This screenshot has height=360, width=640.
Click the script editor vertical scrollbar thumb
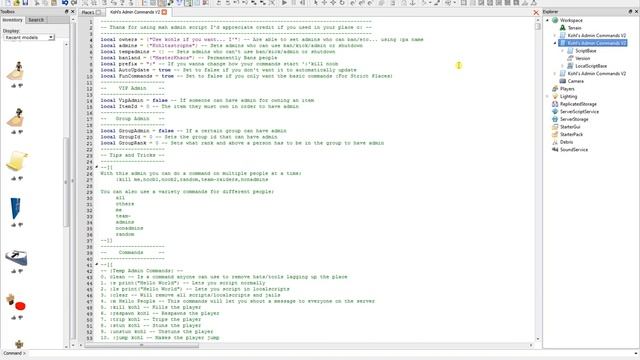pyautogui.click(x=538, y=26)
